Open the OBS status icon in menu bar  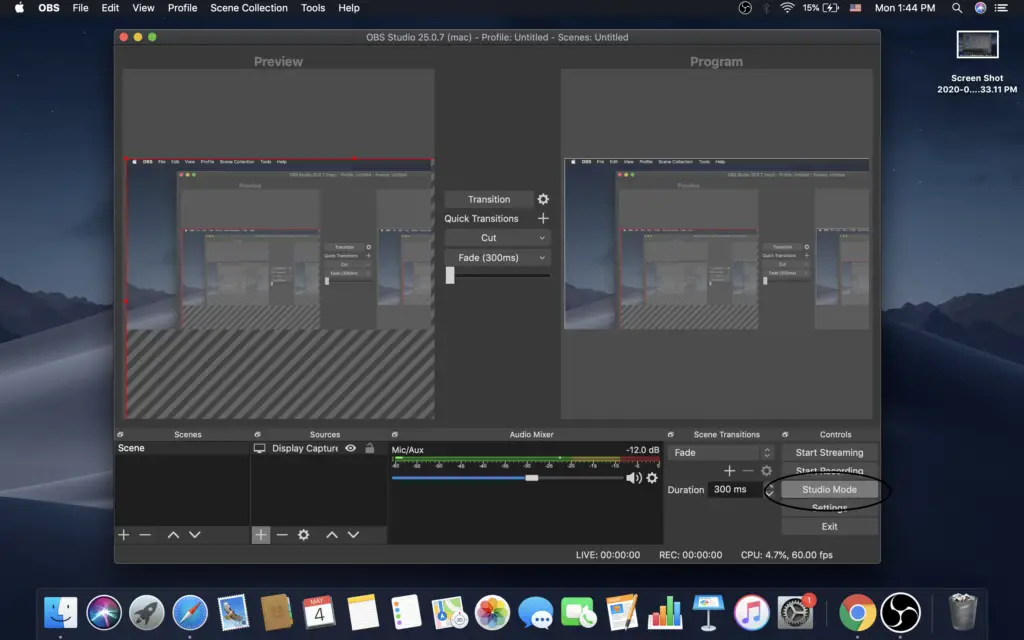pyautogui.click(x=745, y=8)
